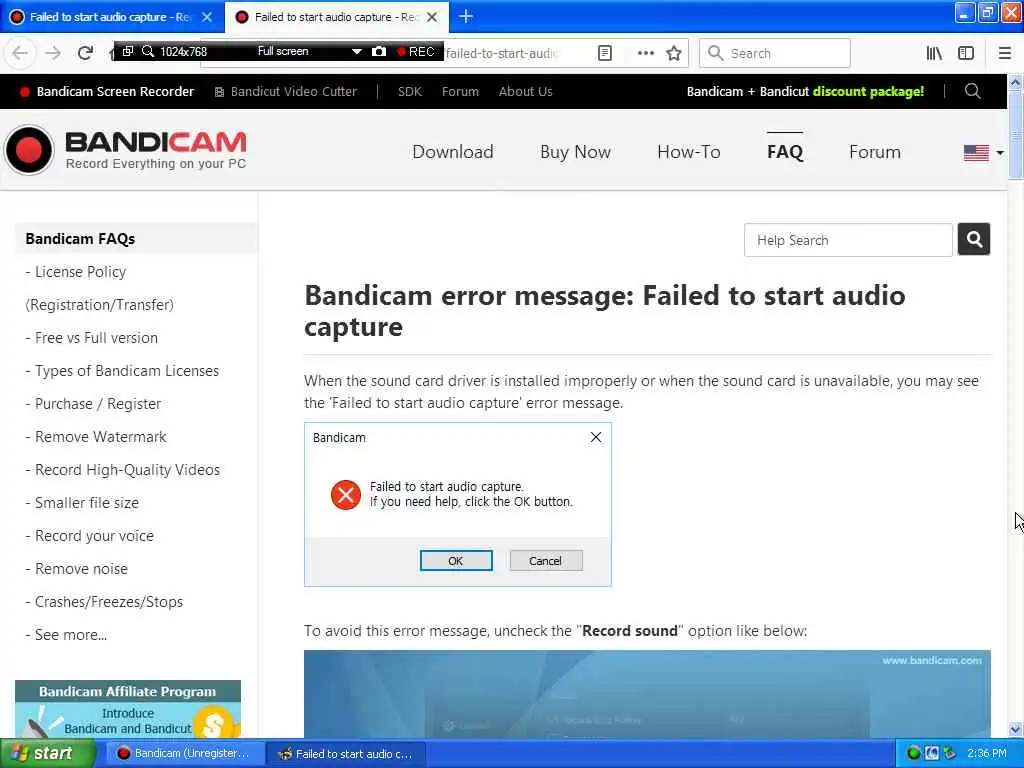Click the 2:36 PM taskbar clock
The image size is (1024, 768).
pyautogui.click(x=987, y=754)
